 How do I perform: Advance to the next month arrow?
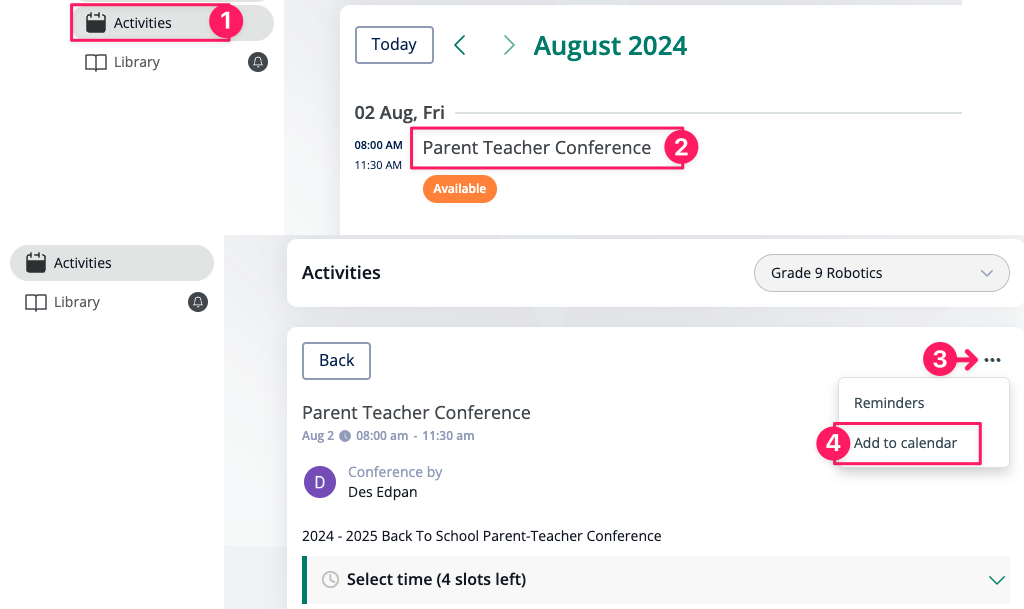(x=509, y=45)
